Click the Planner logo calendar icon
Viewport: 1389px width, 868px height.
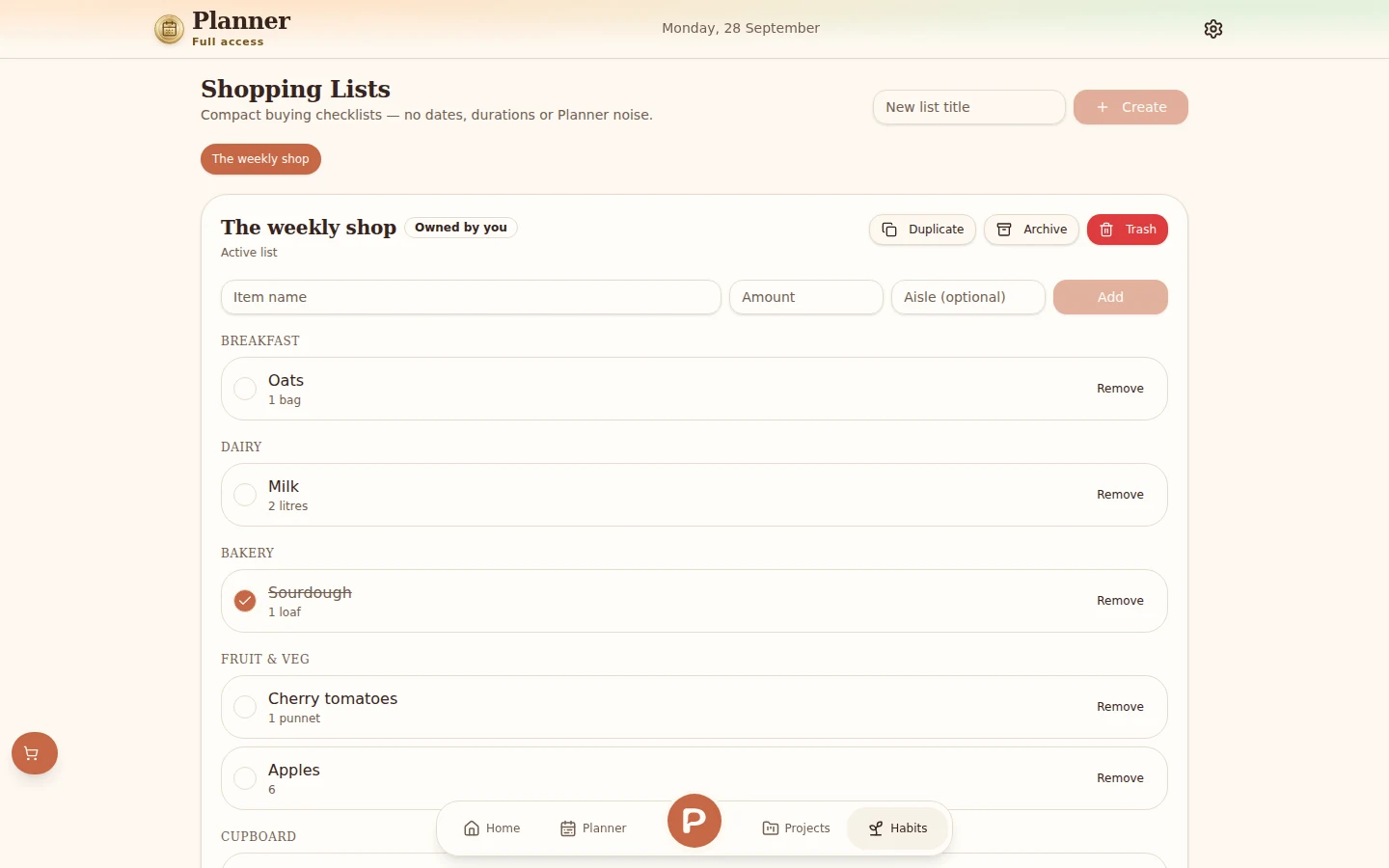coord(169,29)
